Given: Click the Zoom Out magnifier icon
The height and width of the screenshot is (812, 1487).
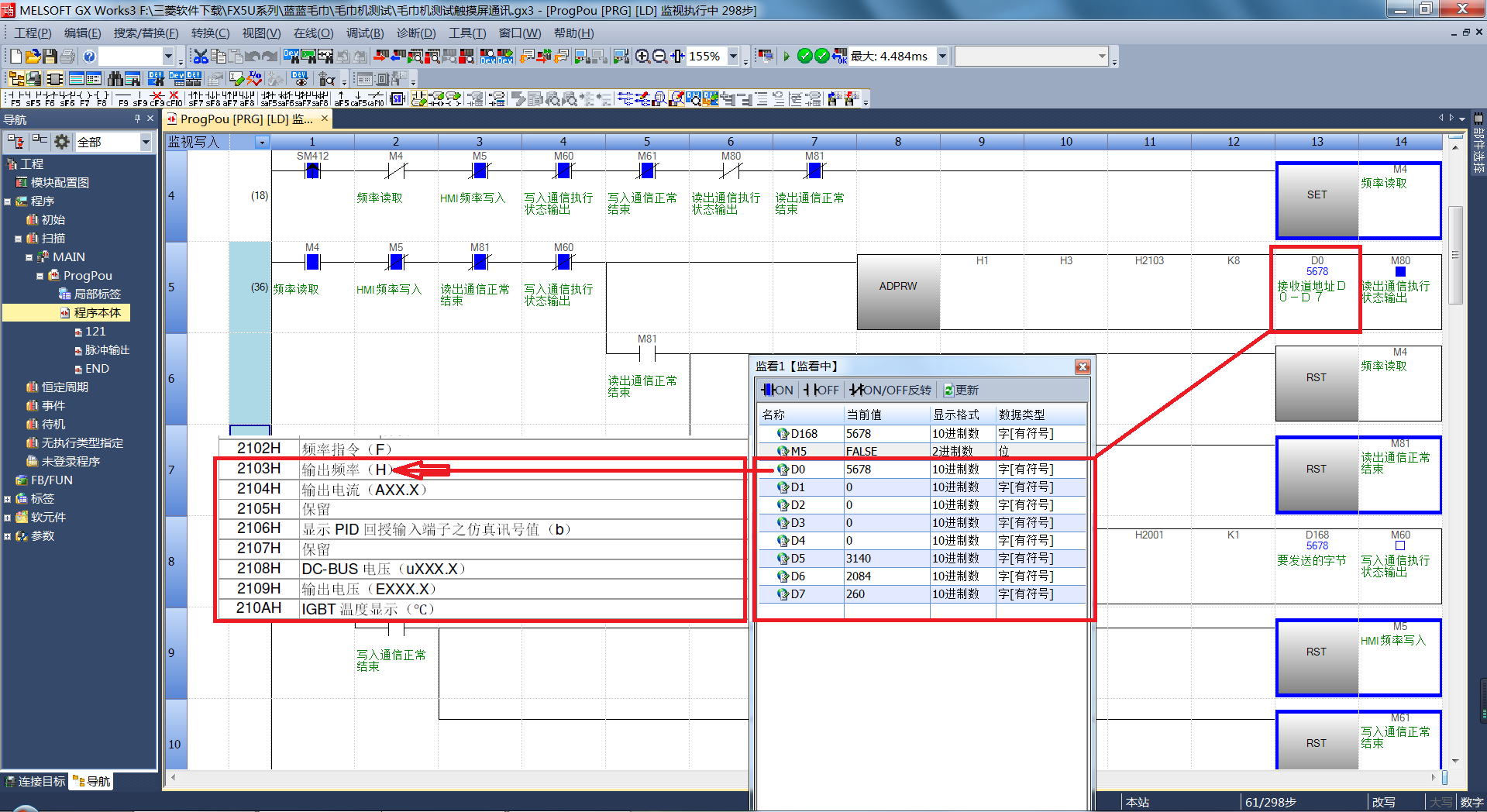Looking at the screenshot, I should pyautogui.click(x=659, y=57).
